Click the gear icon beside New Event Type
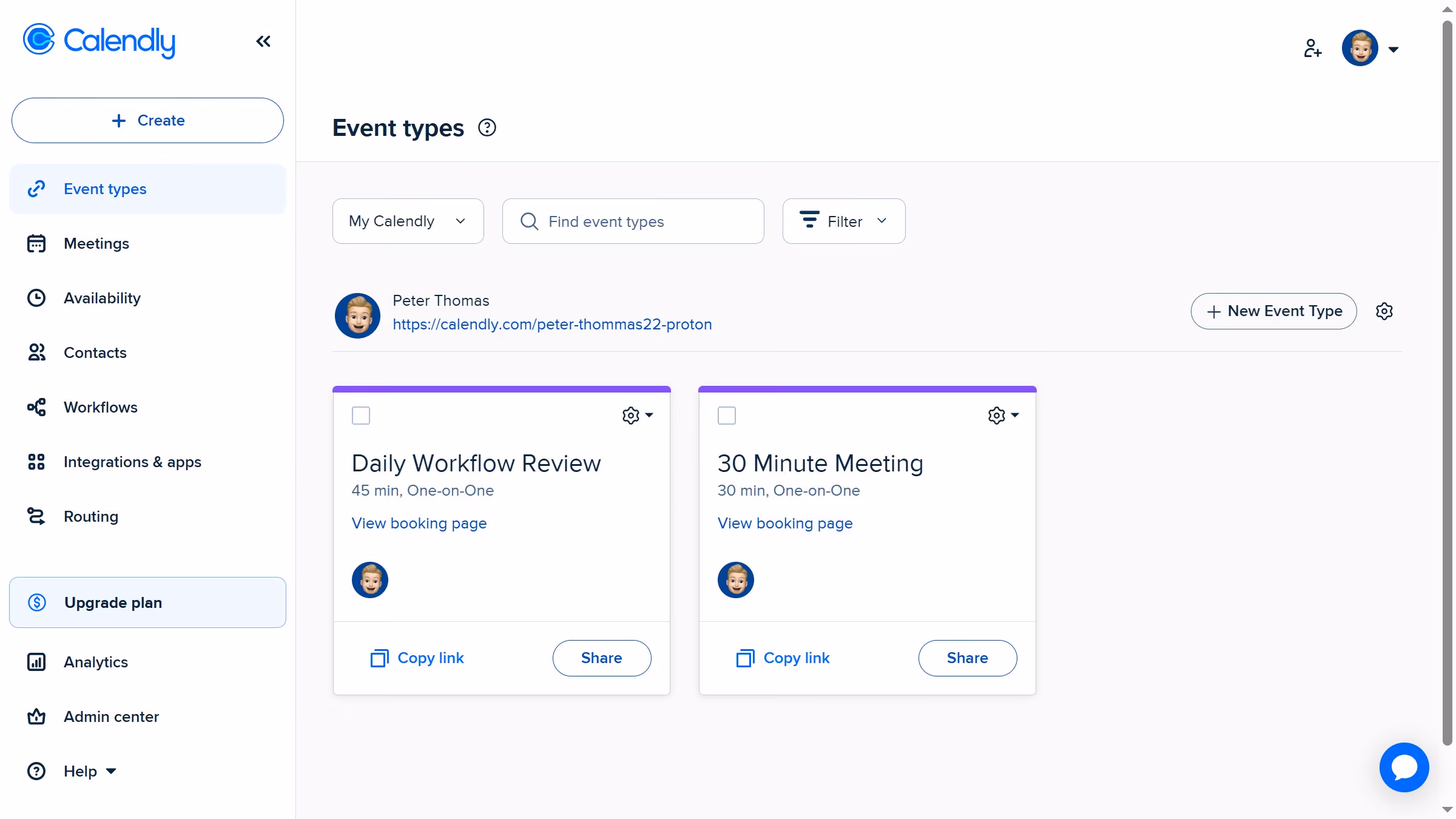Screen dimensions: 1456x819 tap(1384, 311)
